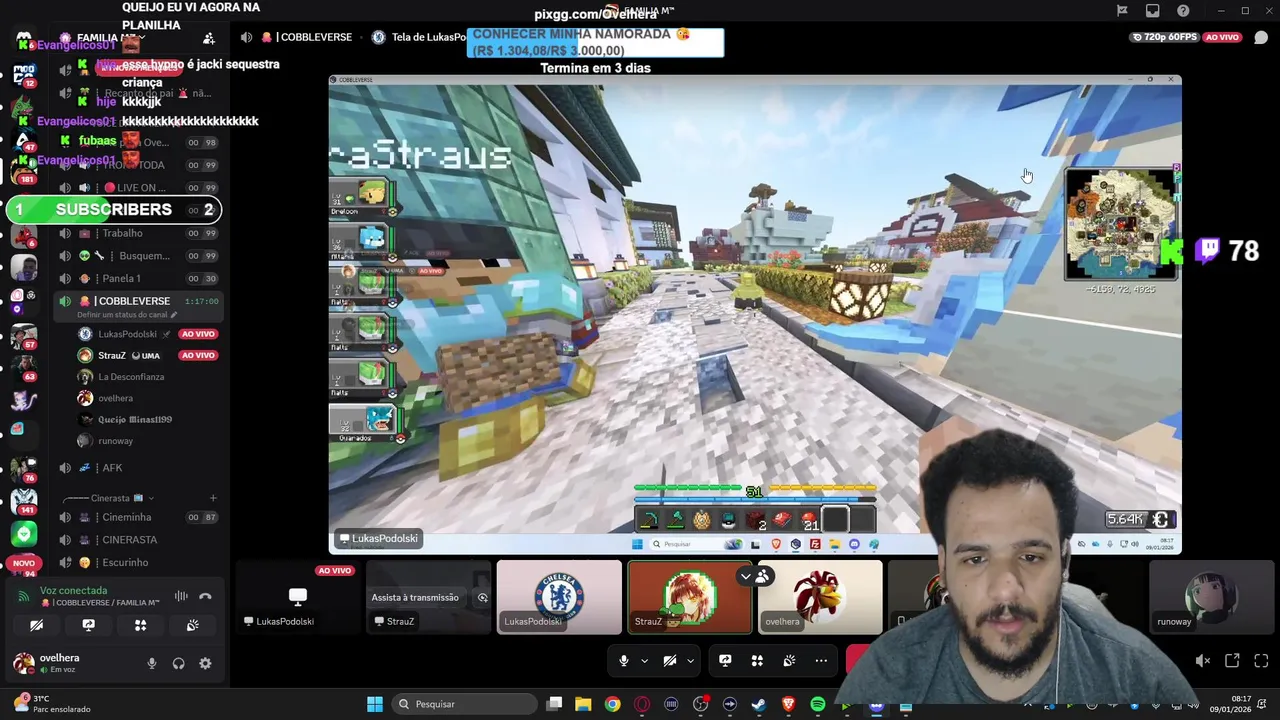This screenshot has height=720, width=1280.
Task: Mute microphone beside ovelhera username
Action: (152, 663)
